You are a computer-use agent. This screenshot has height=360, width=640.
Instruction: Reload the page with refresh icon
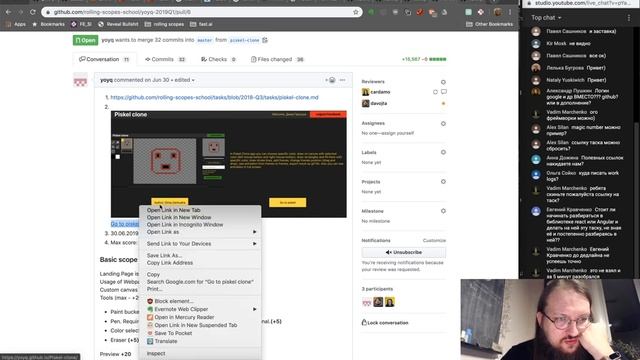tap(32, 12)
